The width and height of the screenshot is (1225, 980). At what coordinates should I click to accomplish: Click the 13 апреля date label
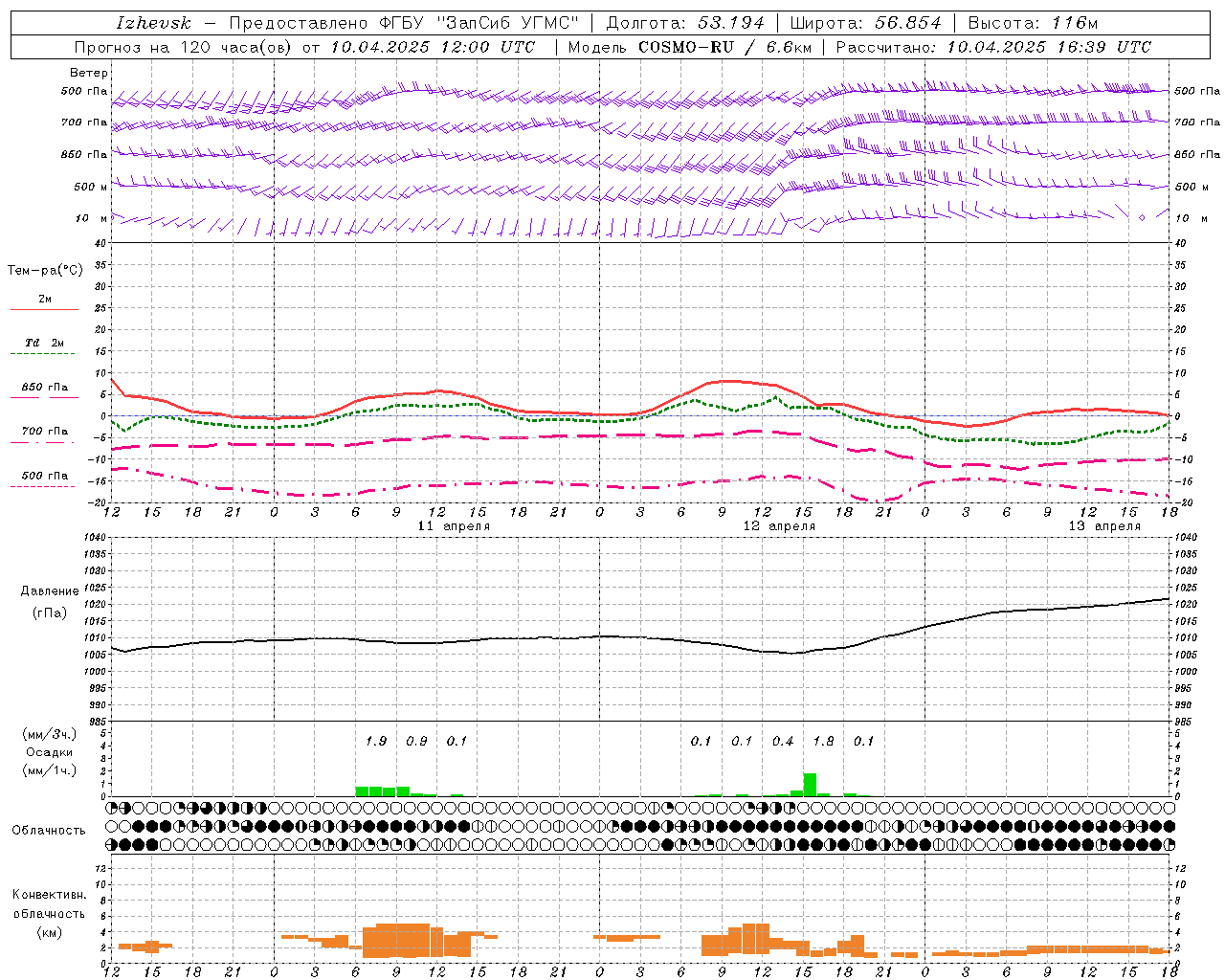tap(1104, 526)
